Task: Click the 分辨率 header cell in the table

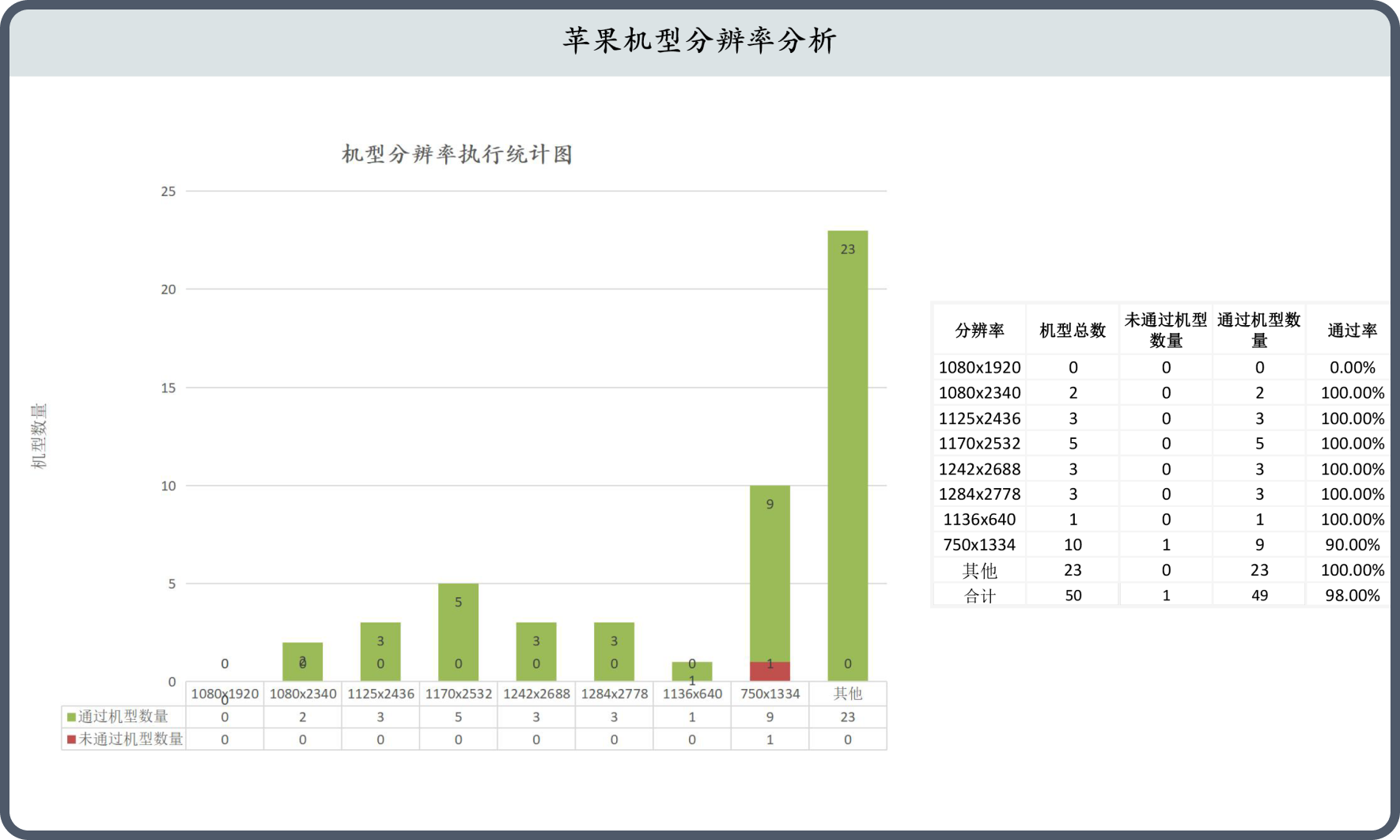Action: (x=979, y=331)
